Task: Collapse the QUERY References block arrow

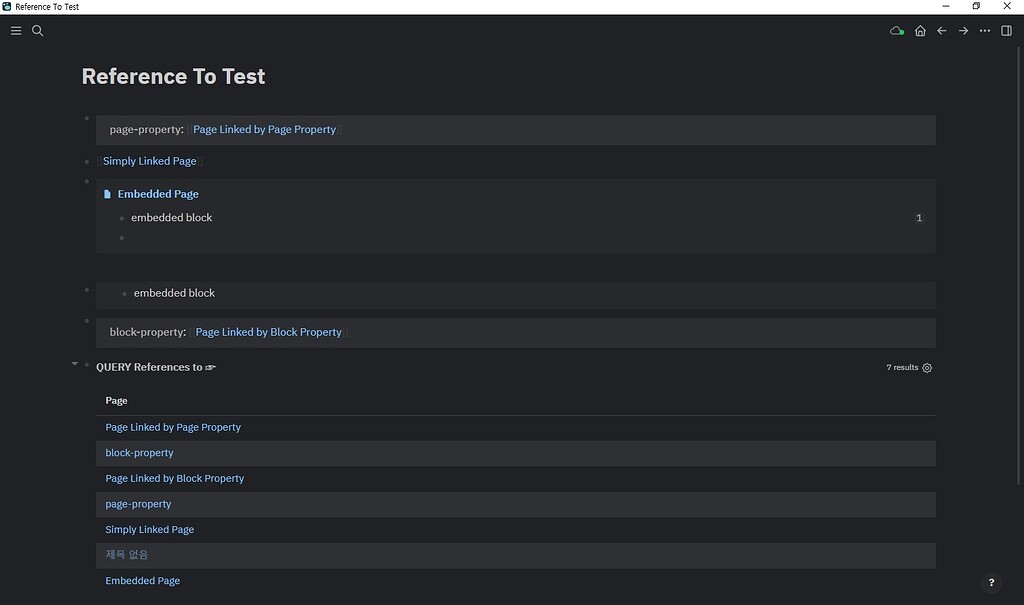Action: tap(74, 364)
